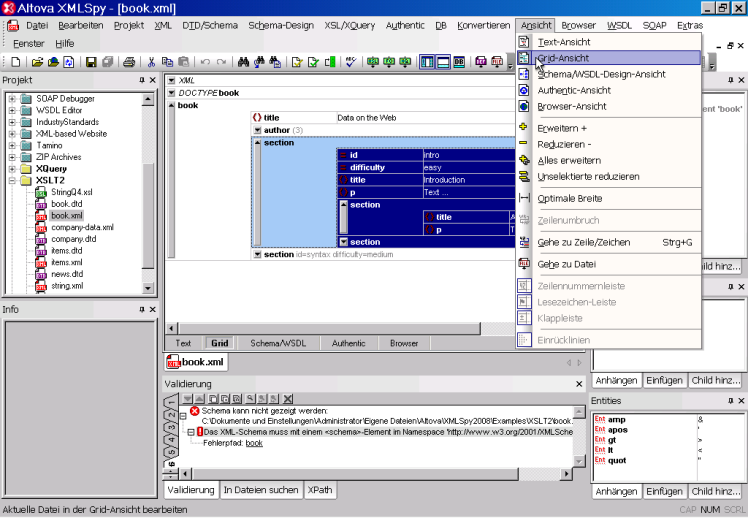Choose Schema/WSDL-Design-Ansicht menu entry
This screenshot has height=518, width=748.
609,74
